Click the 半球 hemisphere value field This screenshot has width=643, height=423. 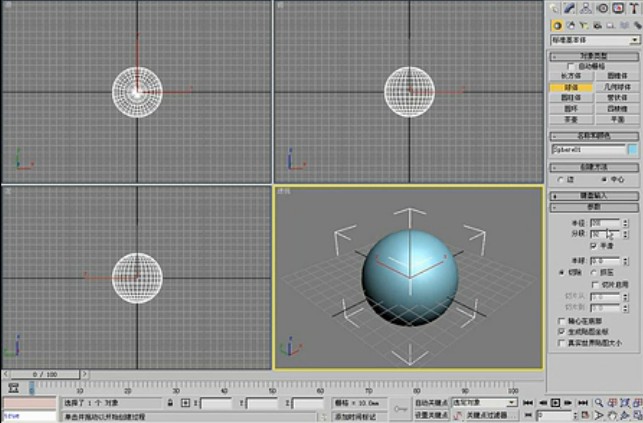tap(605, 261)
